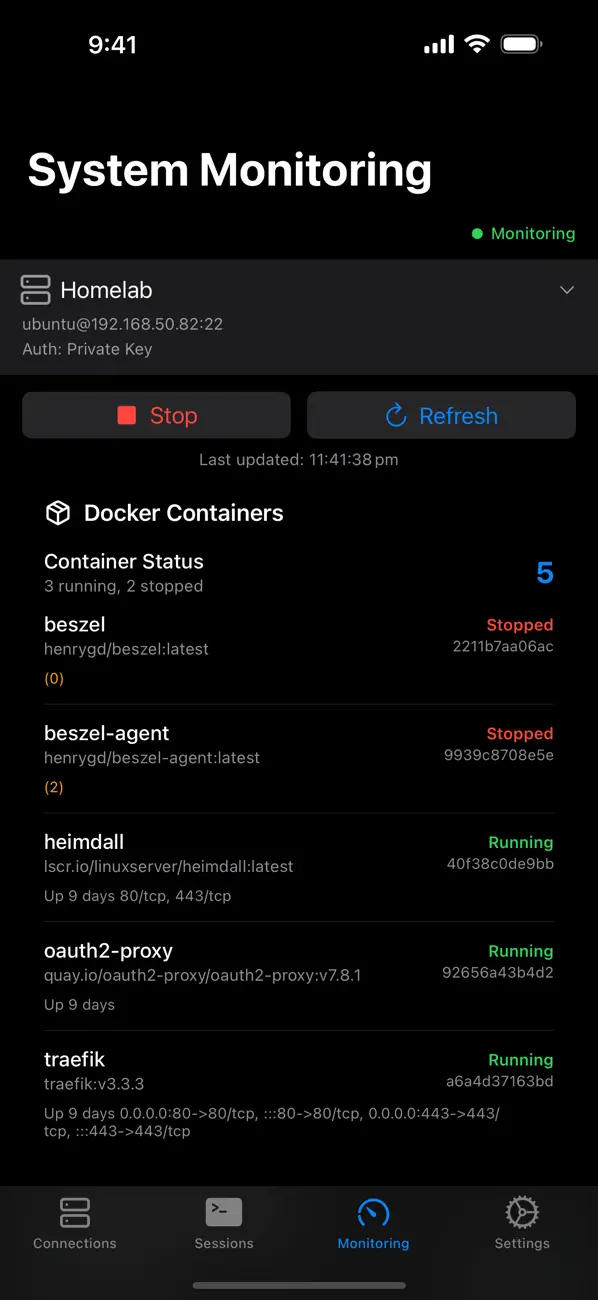The height and width of the screenshot is (1300, 598).
Task: Collapse the Homelab server panel chevron
Action: 567,290
